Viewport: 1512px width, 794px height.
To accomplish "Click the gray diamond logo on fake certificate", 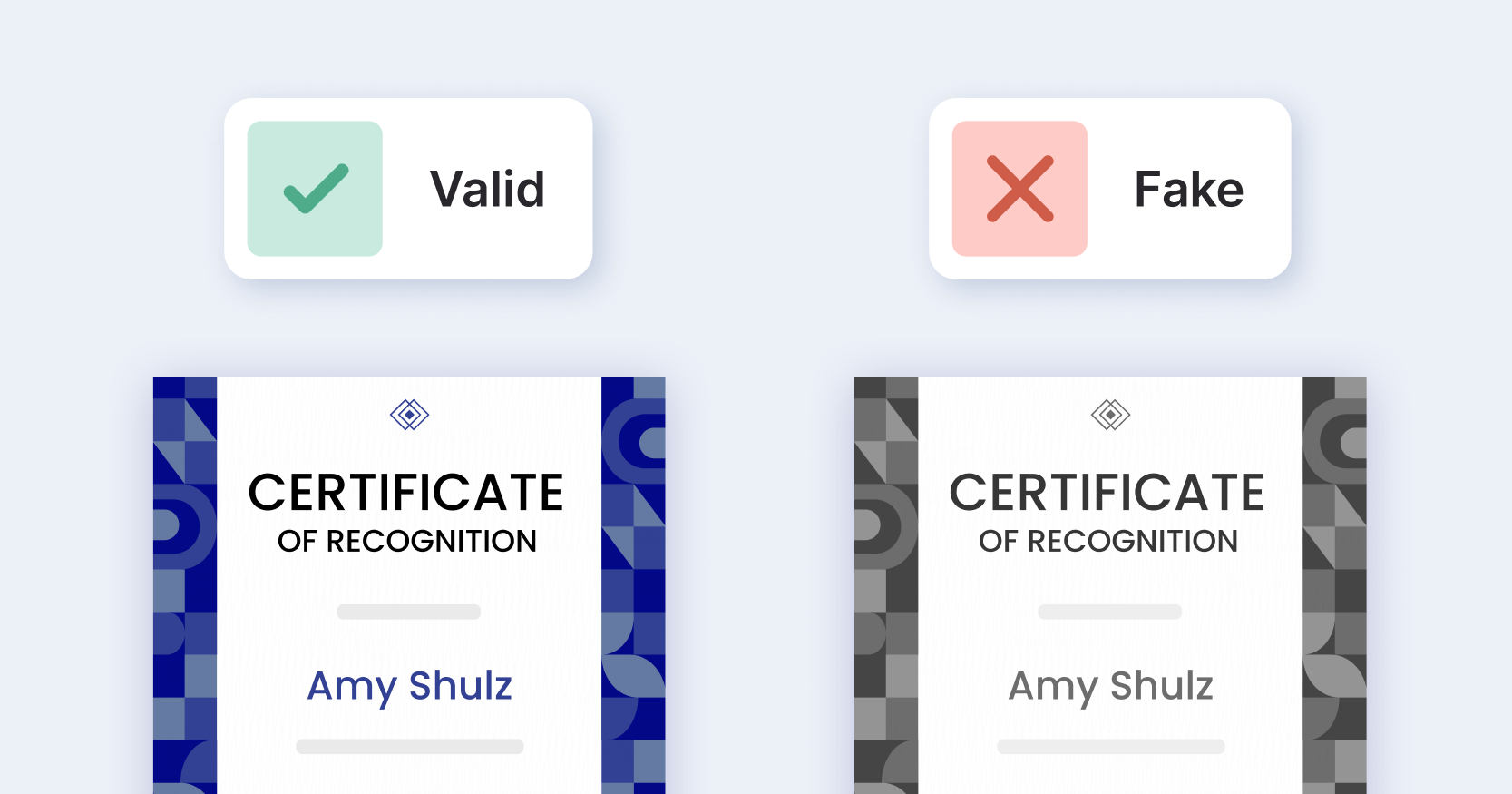I will point(1110,415).
